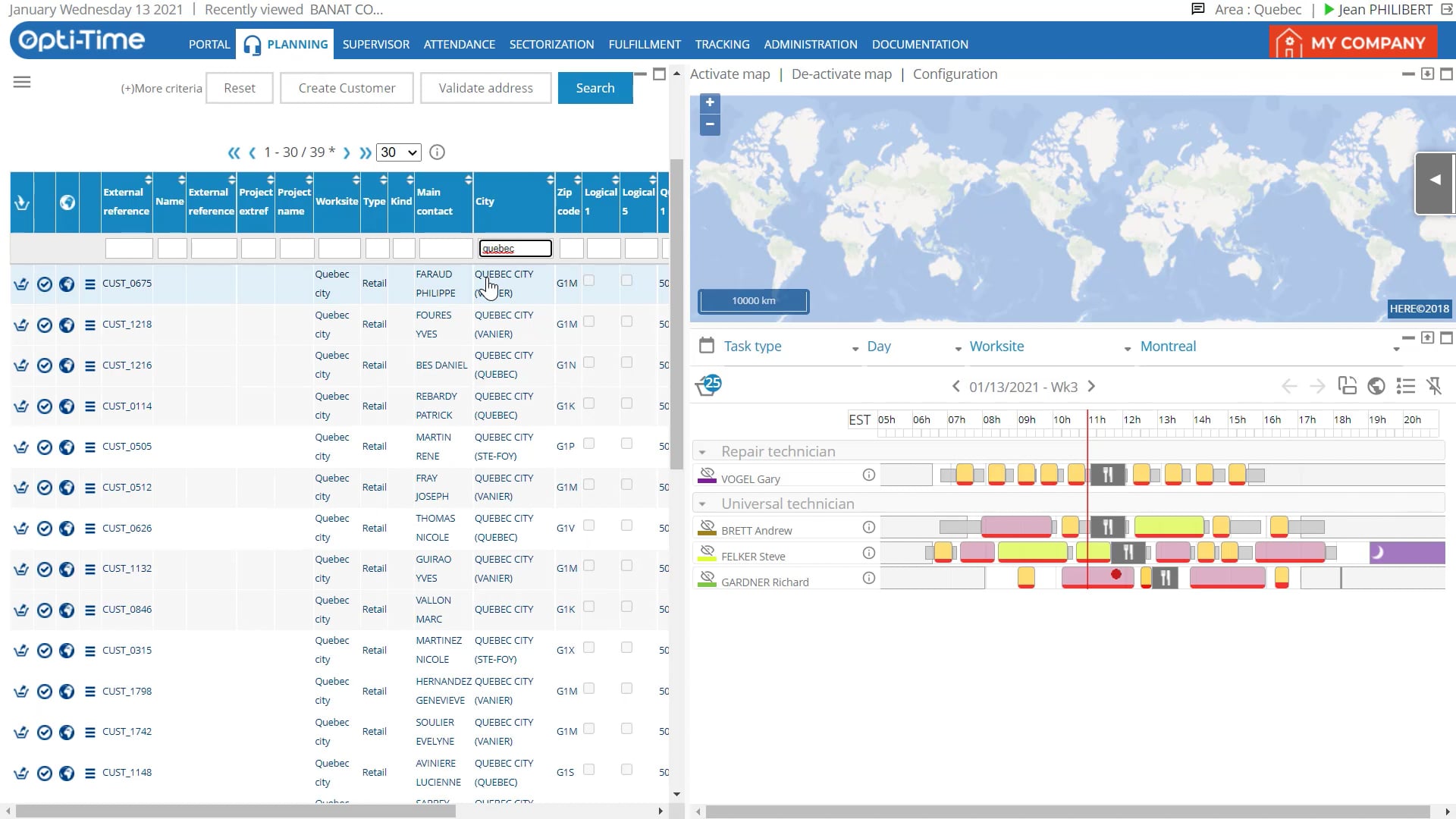Switch to the TRACKING menu
Screen dimensions: 1456x819
(722, 44)
